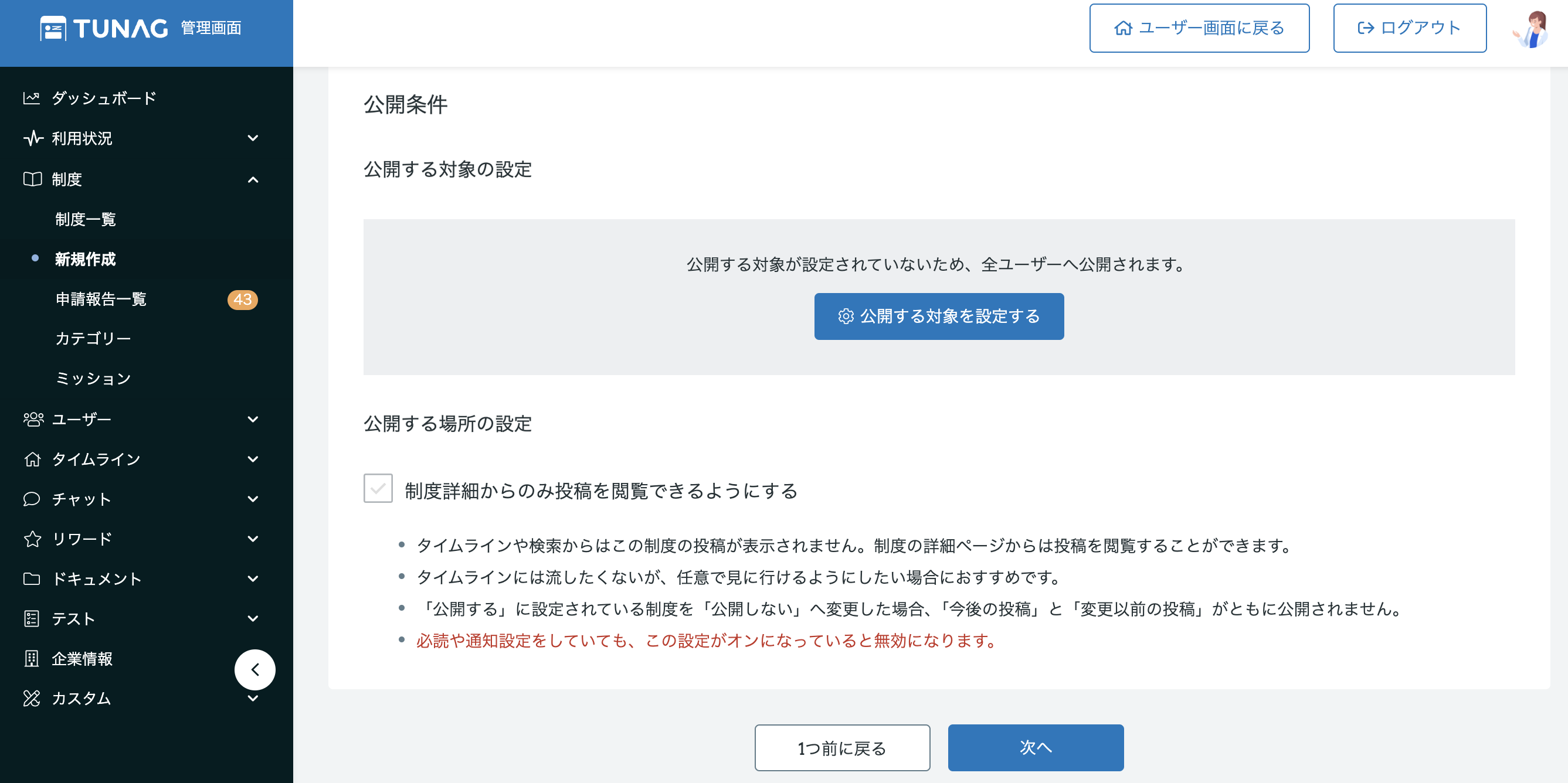Click the dashboard chart icon
This screenshot has height=783, width=1568.
(32, 98)
